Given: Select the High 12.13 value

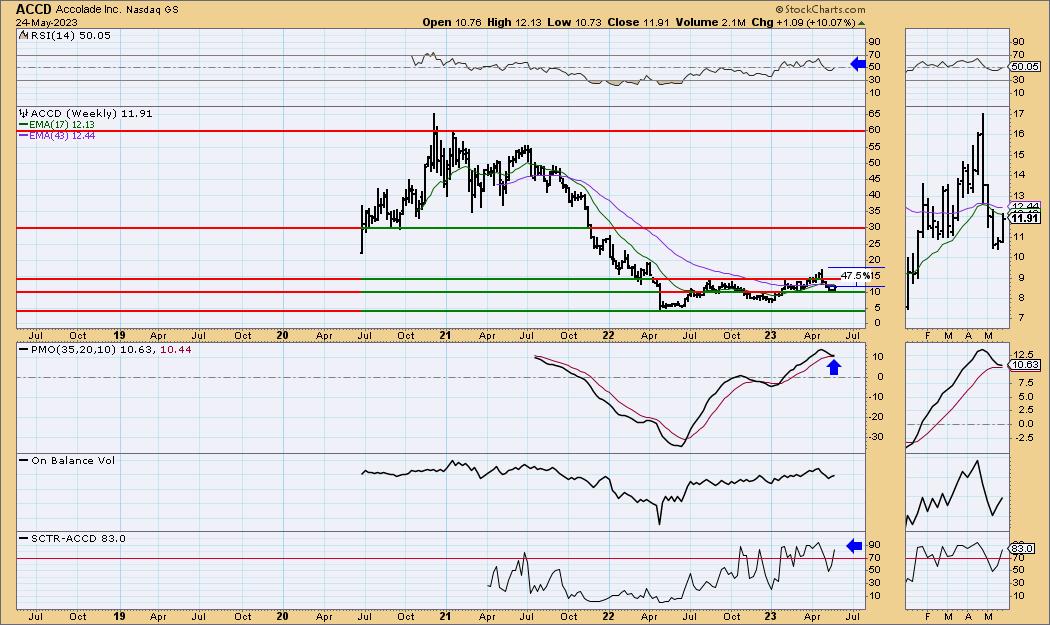Looking at the screenshot, I should [x=514, y=22].
